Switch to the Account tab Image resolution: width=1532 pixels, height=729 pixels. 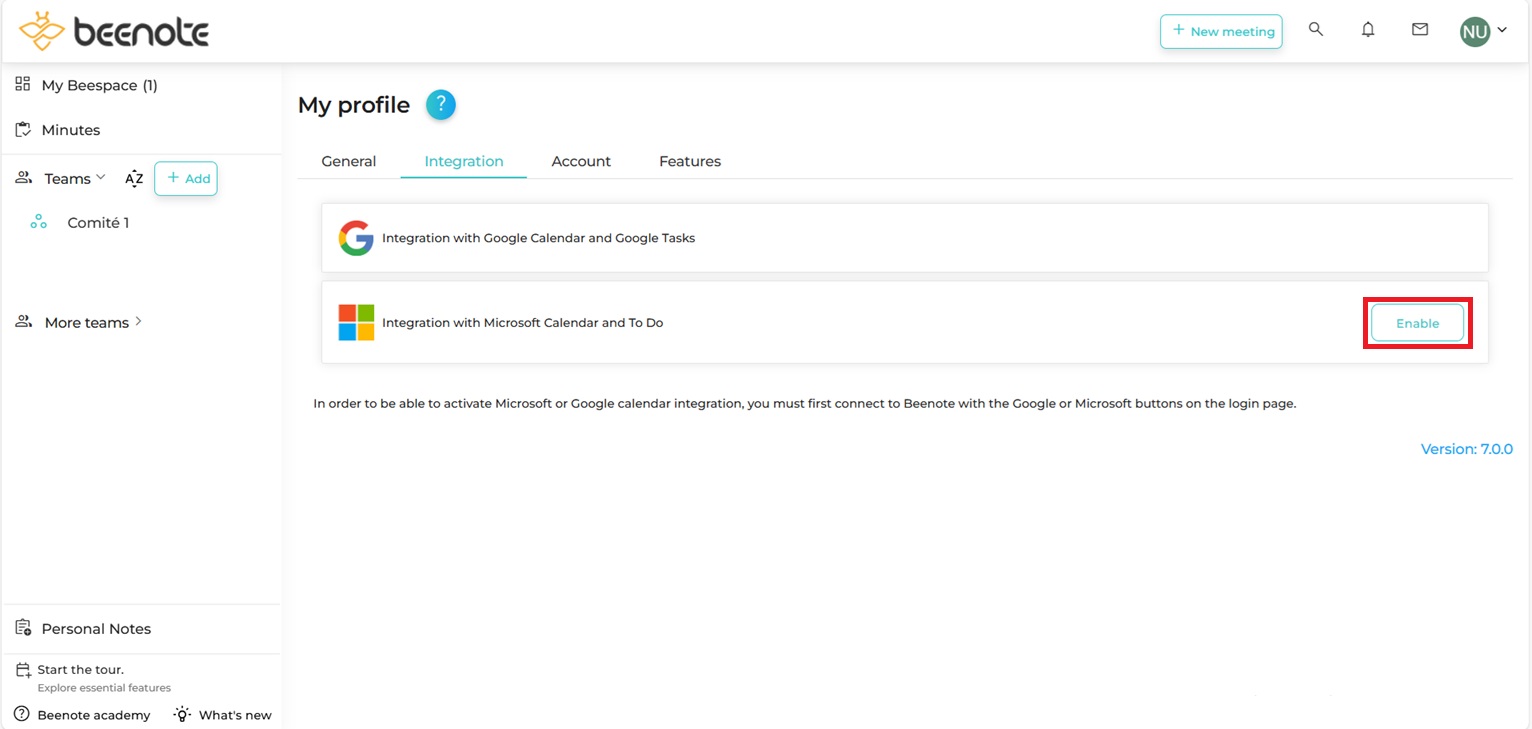581,161
